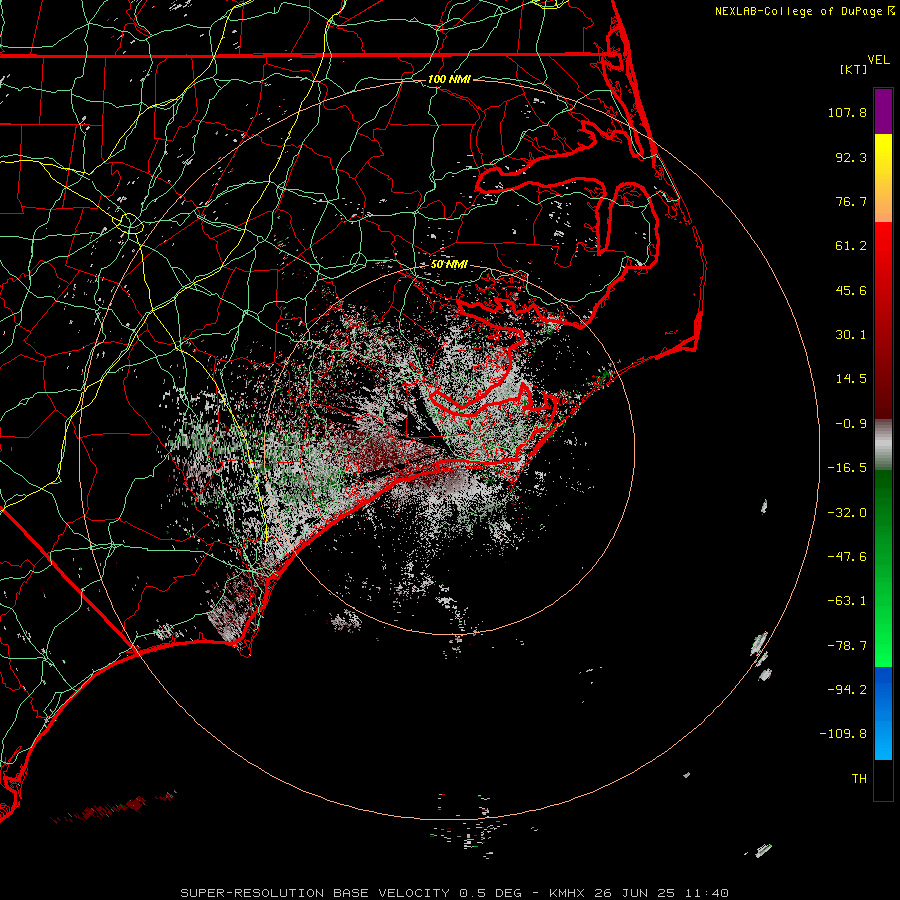
Task: Click the 61.2 legend value
Action: [851, 246]
